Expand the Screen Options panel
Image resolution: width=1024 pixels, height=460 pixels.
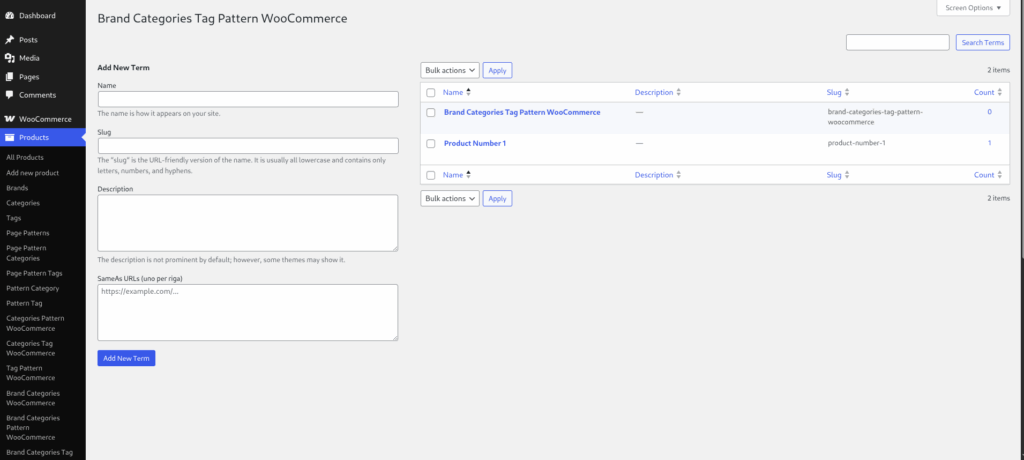(x=972, y=8)
